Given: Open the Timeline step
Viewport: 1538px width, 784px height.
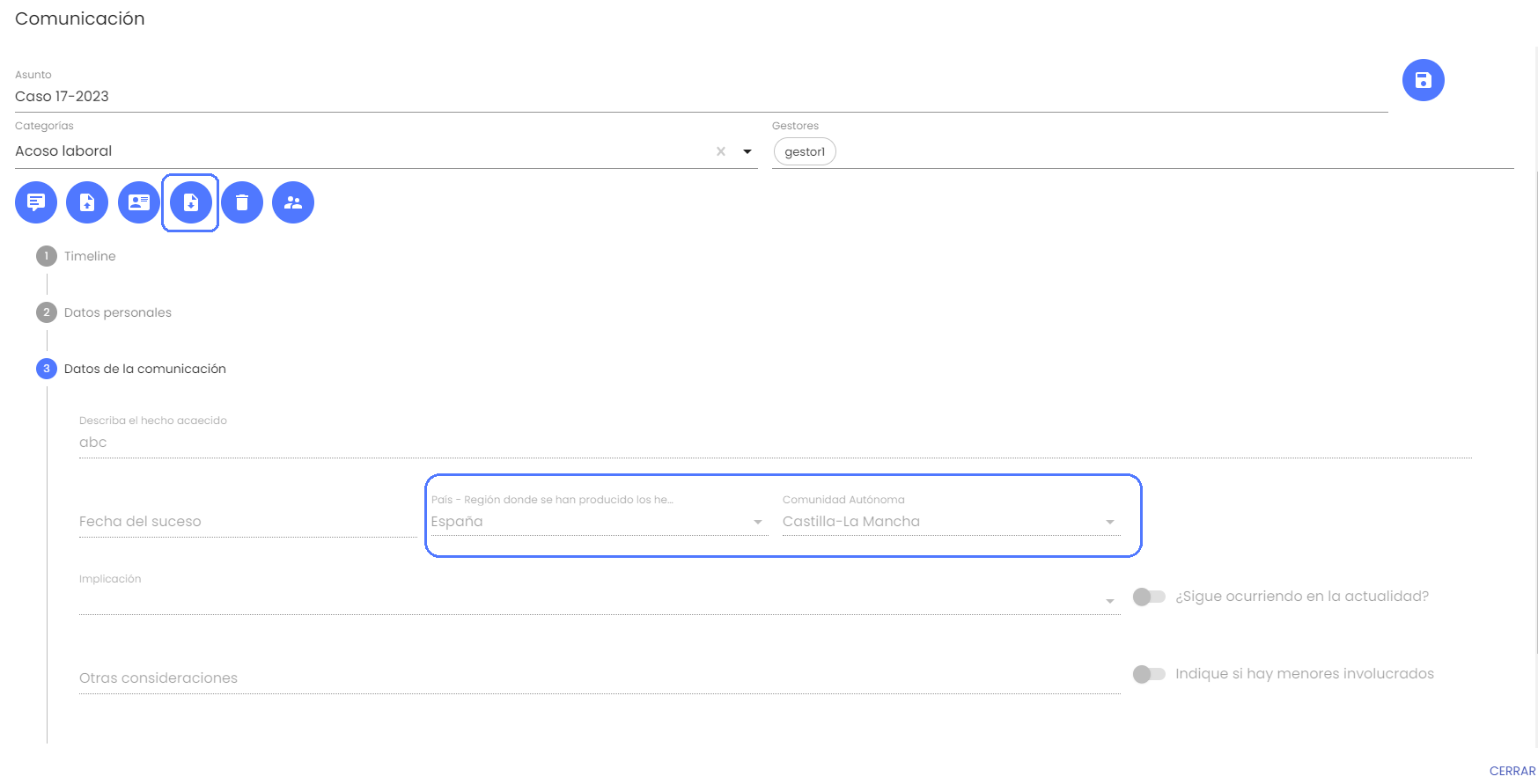Looking at the screenshot, I should pos(89,256).
